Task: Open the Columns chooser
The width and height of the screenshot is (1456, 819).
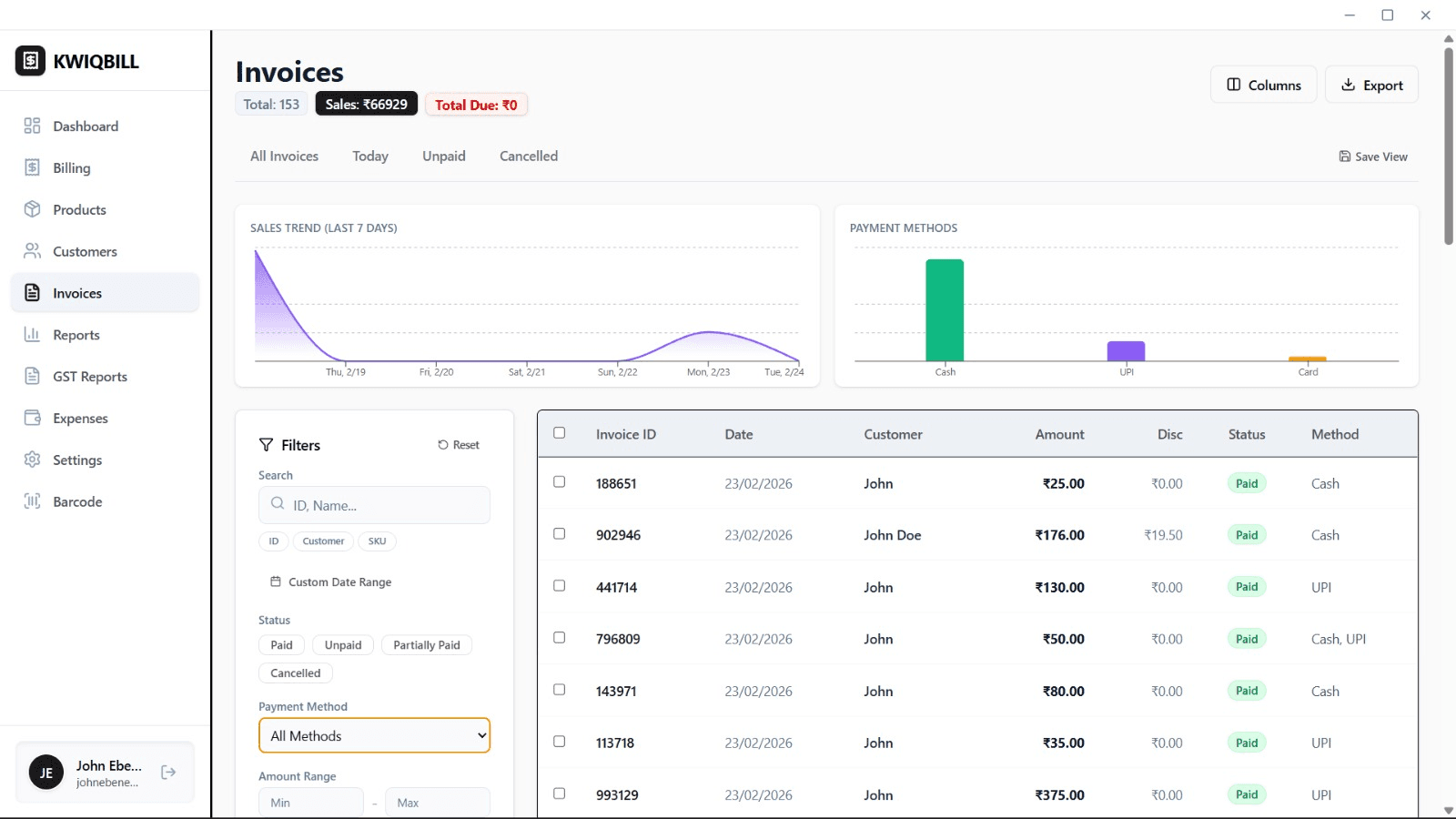Action: click(1263, 85)
